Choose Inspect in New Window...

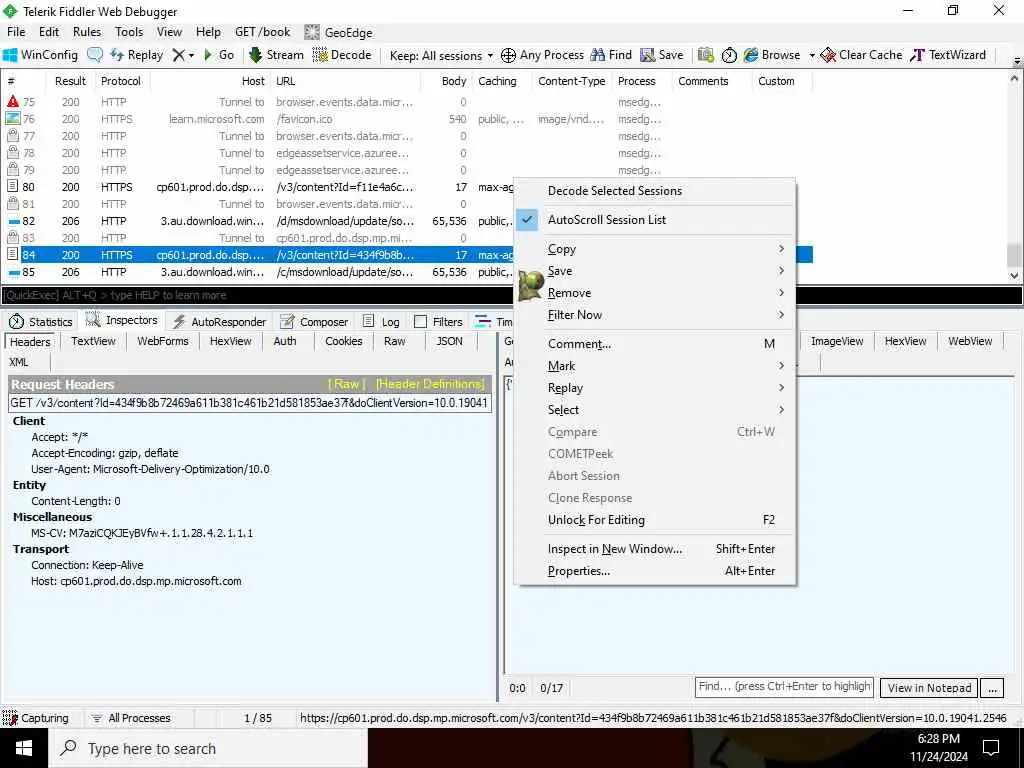[656, 549]
